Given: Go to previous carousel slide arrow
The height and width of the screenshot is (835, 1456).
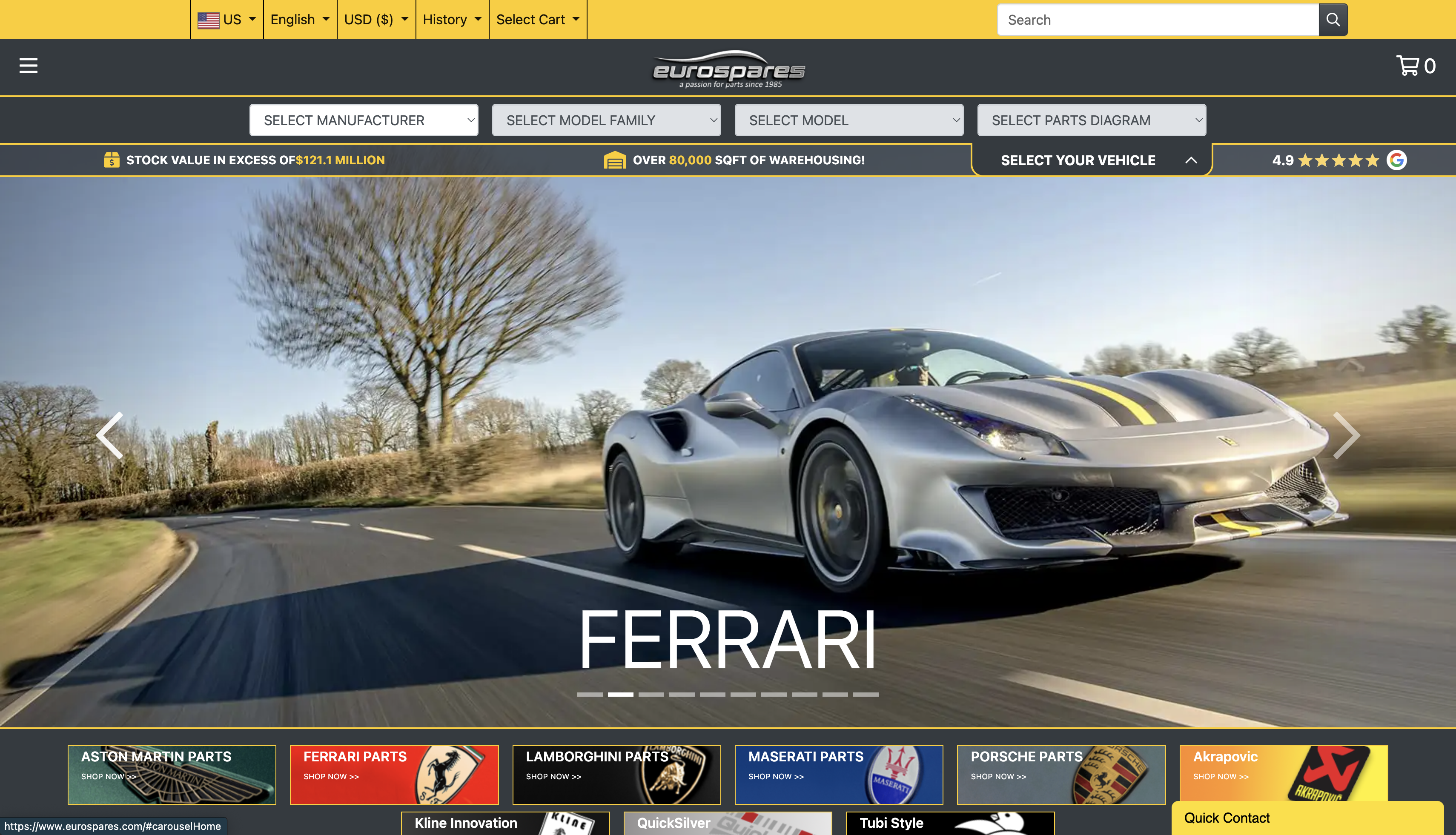Looking at the screenshot, I should (109, 435).
